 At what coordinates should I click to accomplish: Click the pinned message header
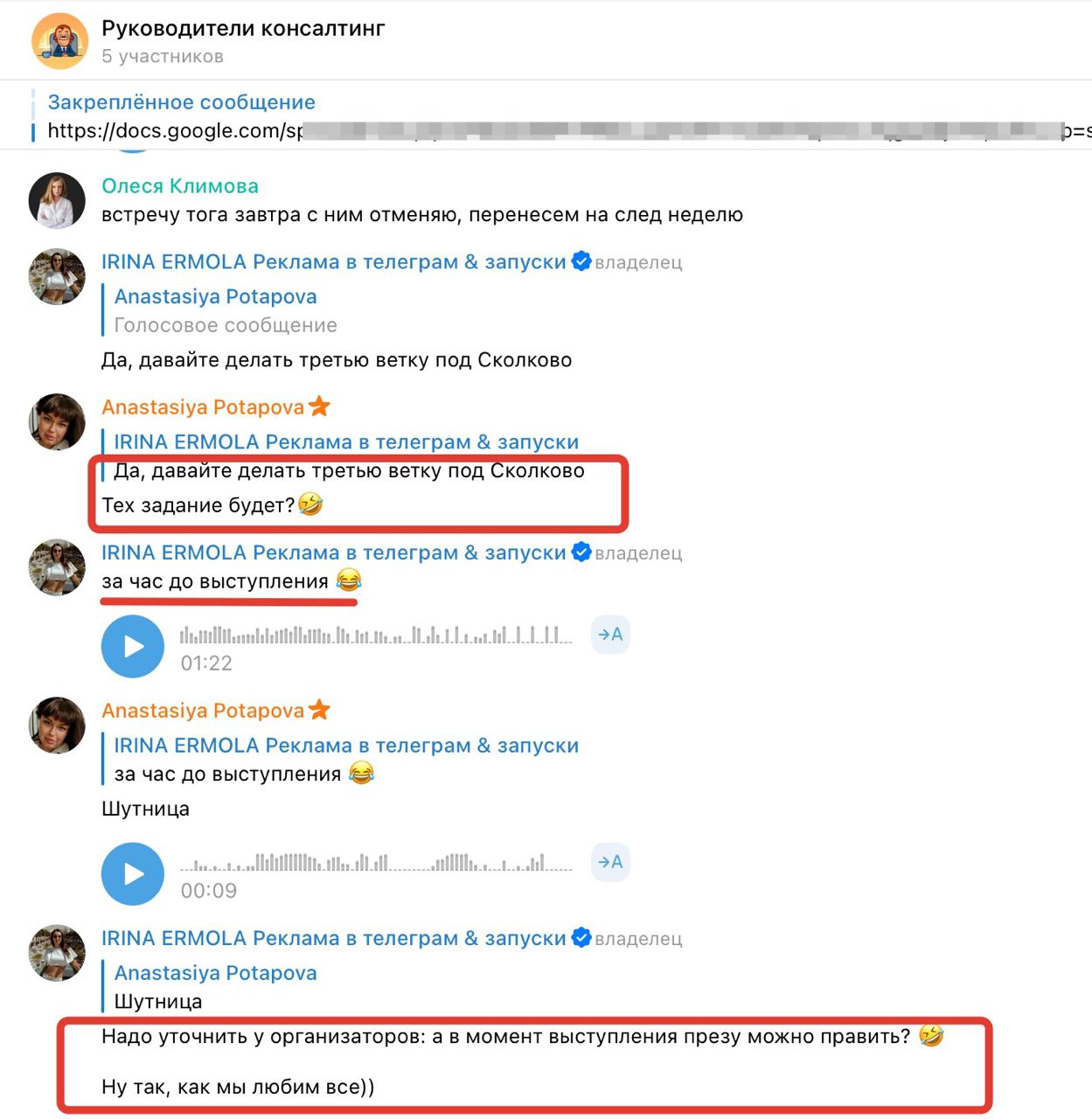tap(181, 102)
